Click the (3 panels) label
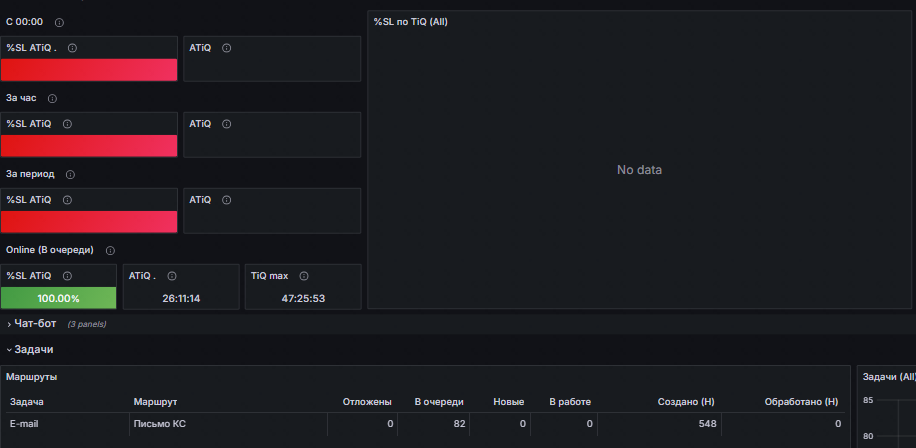Viewport: 916px width, 448px height. [86, 324]
